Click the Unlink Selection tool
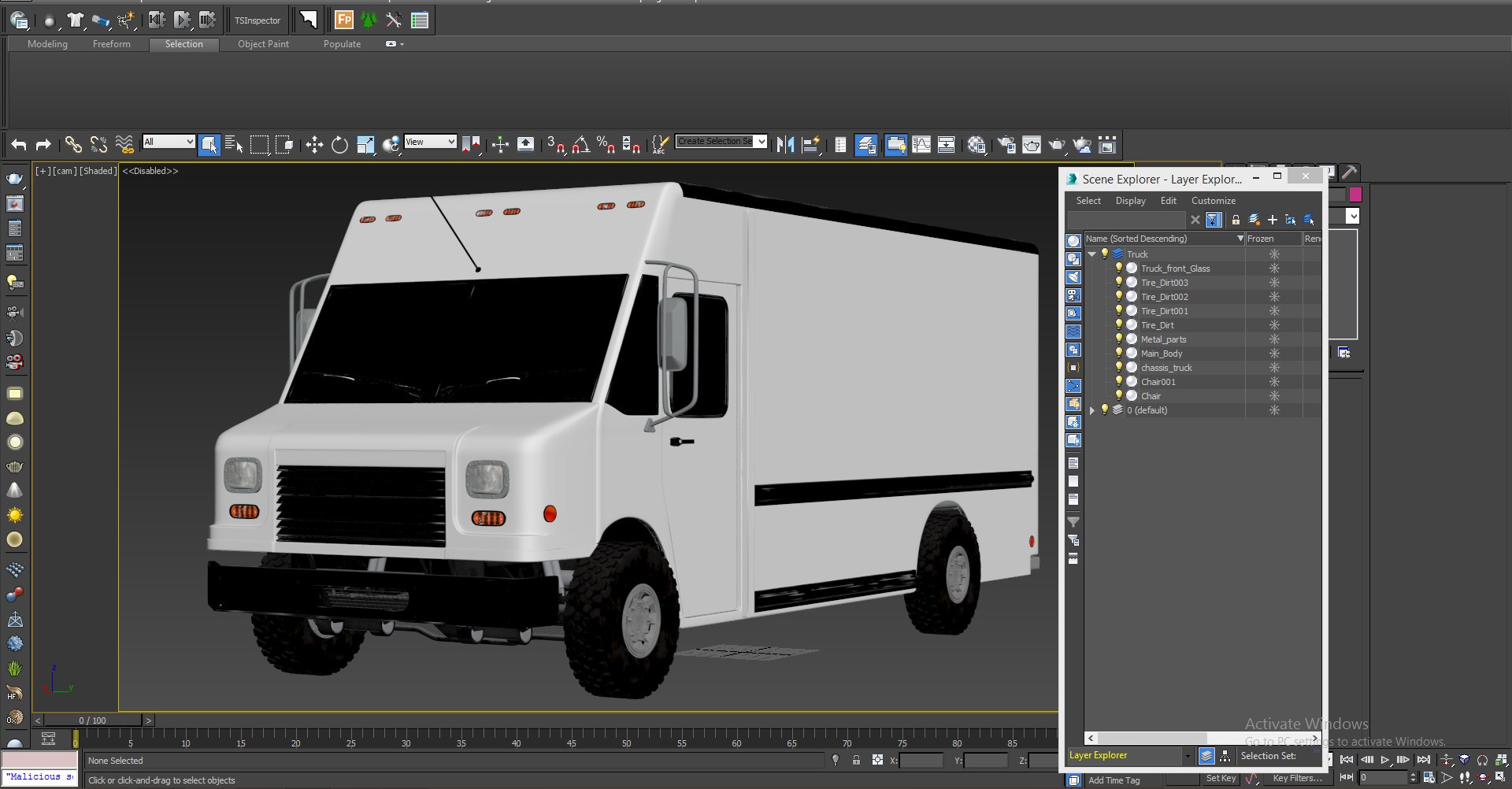 tap(98, 144)
